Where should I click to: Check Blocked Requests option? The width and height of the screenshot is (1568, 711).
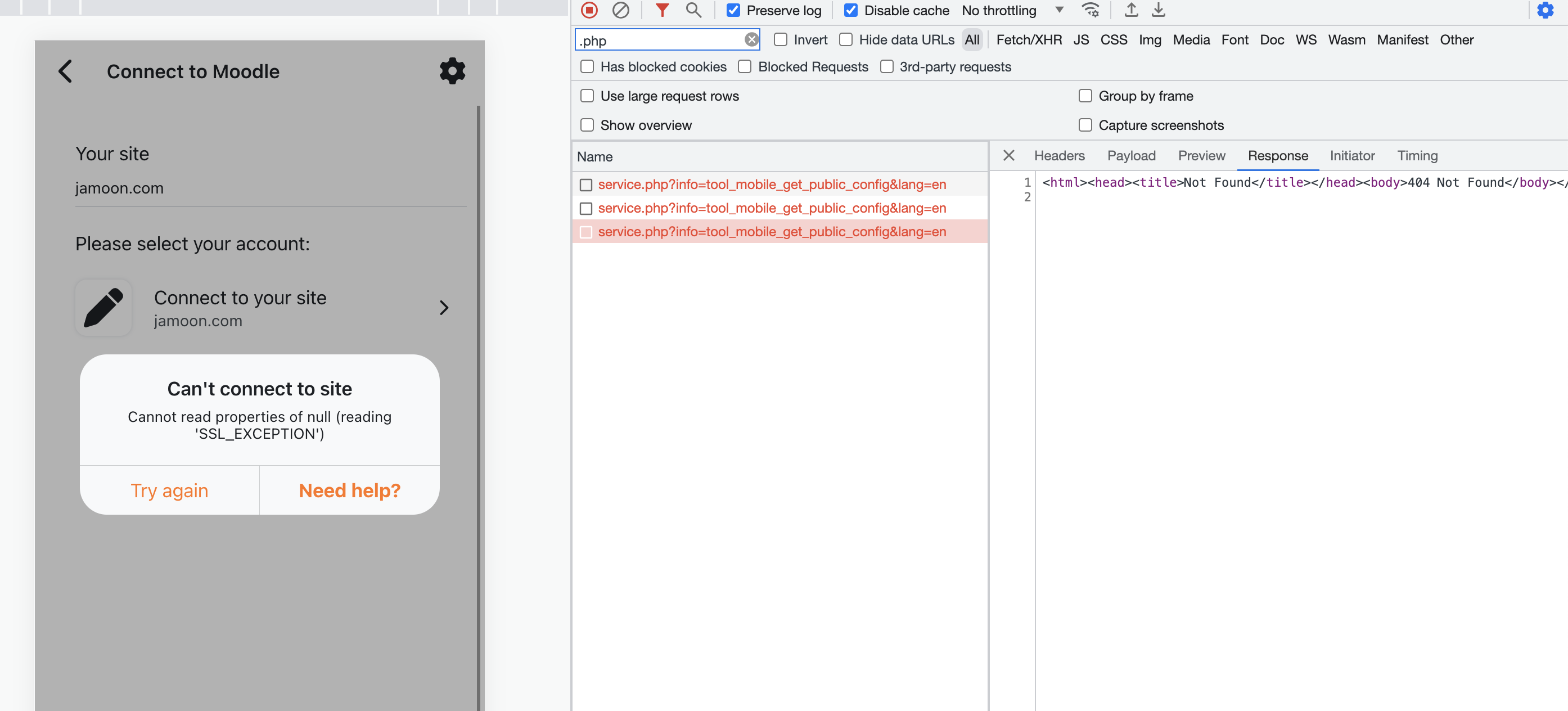pyautogui.click(x=745, y=67)
